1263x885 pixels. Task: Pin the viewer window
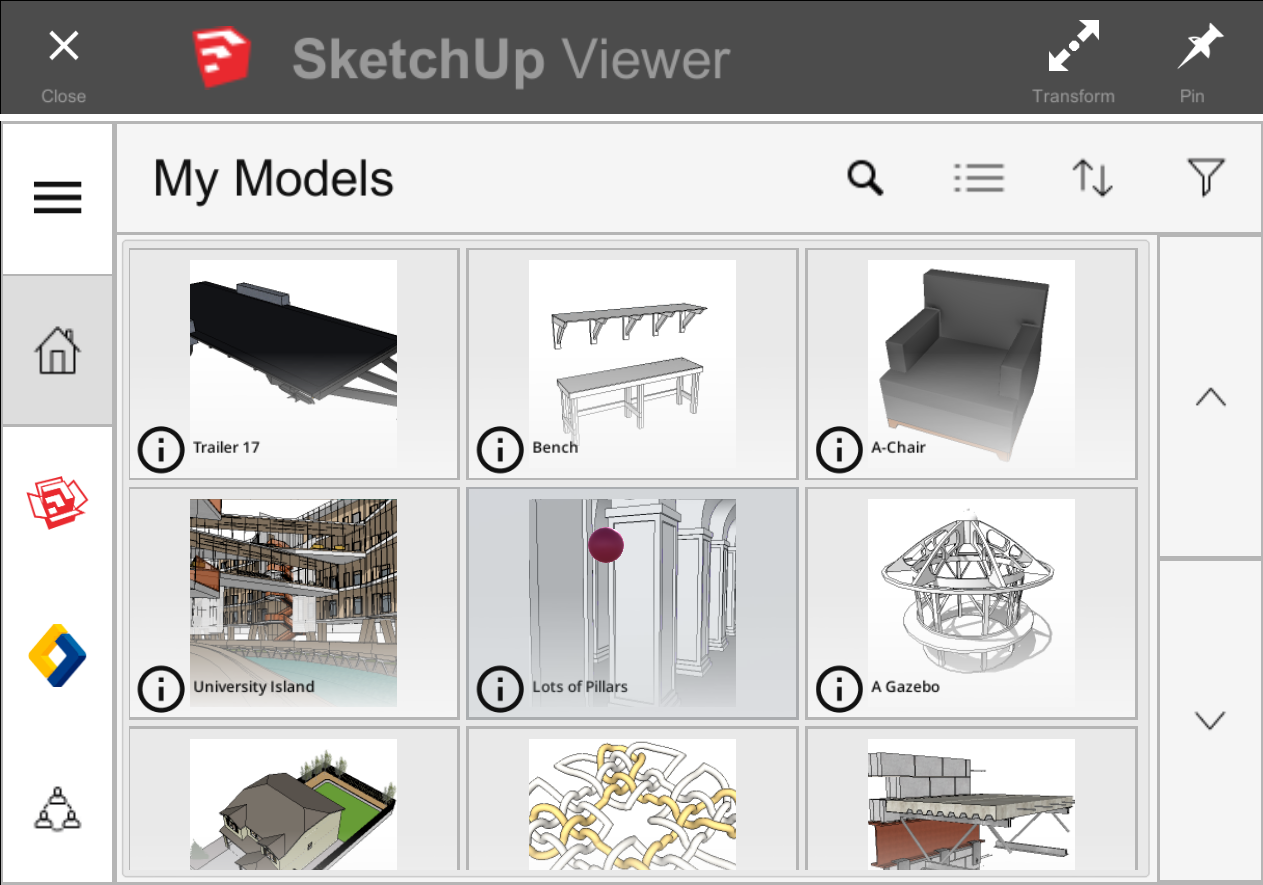pyautogui.click(x=1198, y=61)
